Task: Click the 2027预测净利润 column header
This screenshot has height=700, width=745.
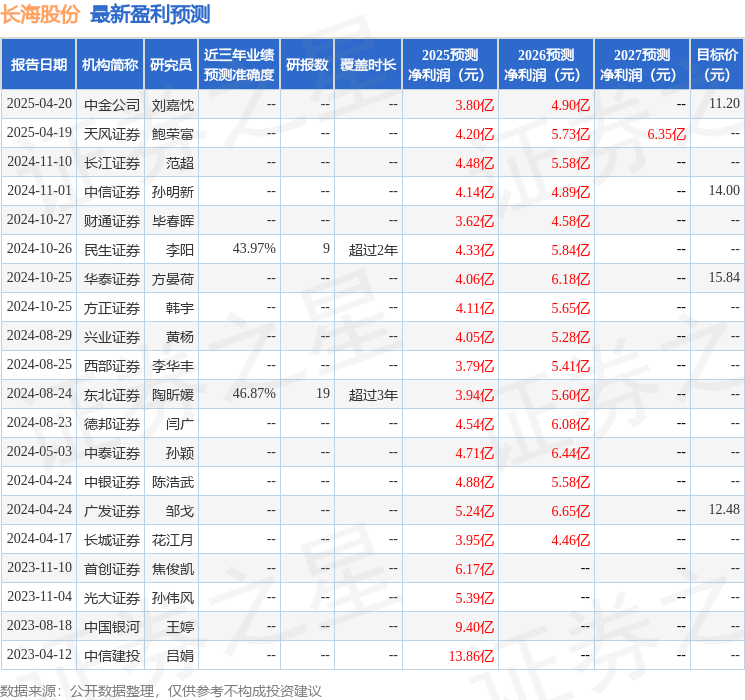Action: coord(642,65)
